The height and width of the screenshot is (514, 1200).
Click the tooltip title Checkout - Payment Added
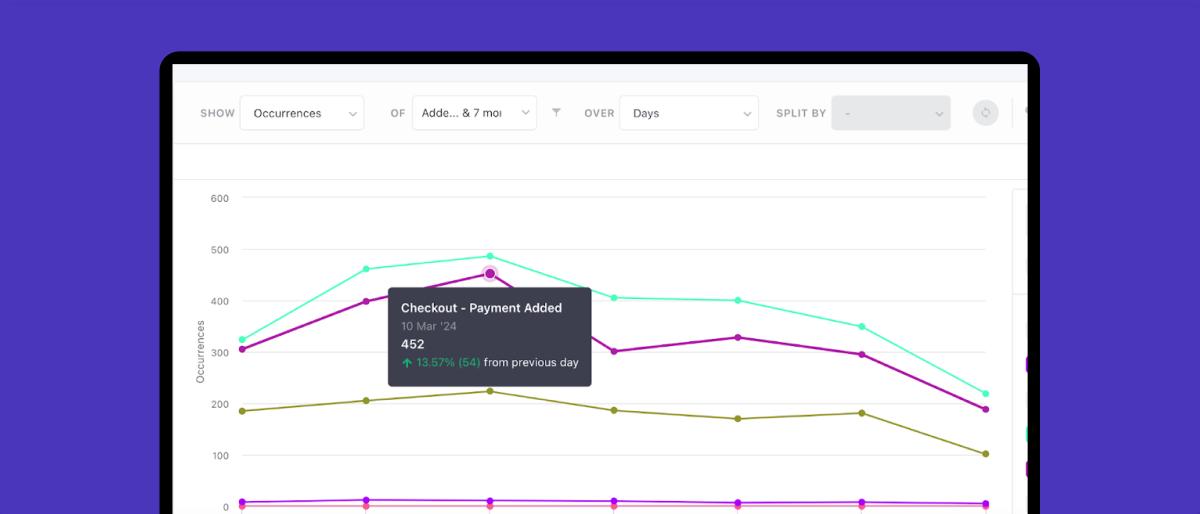pos(481,308)
